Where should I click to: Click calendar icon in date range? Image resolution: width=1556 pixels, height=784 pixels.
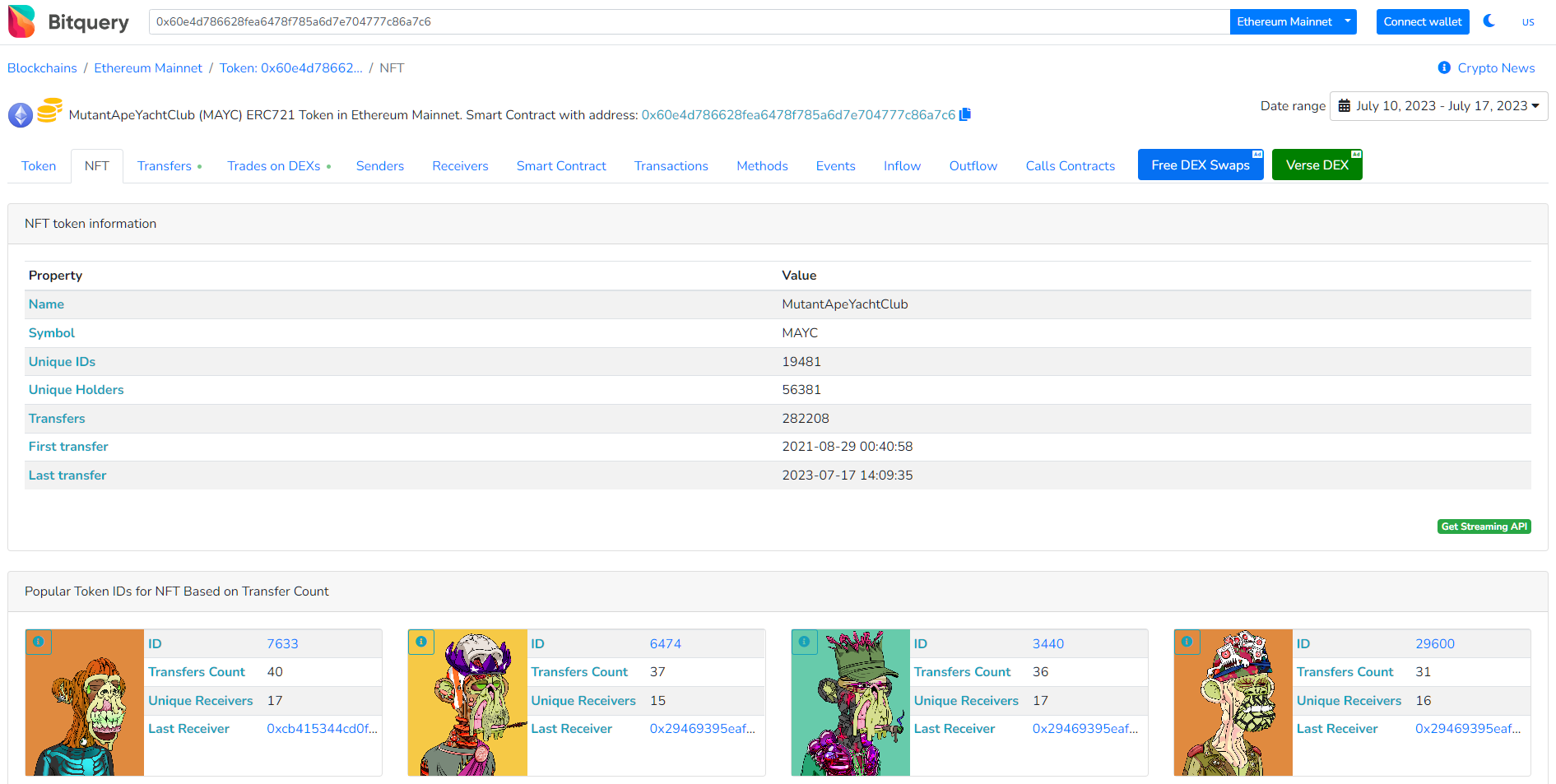[1345, 105]
